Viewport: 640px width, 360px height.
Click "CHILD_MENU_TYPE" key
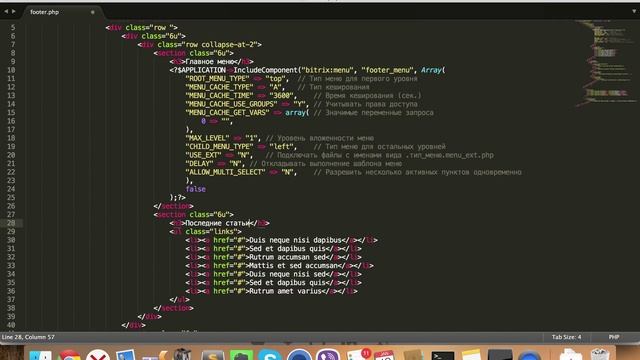point(220,147)
